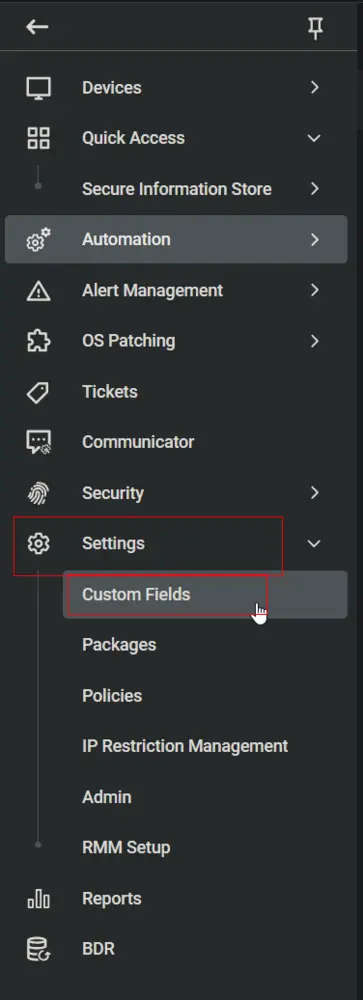Pin the sidebar with the pin icon
Image resolution: width=363 pixels, height=1000 pixels.
pyautogui.click(x=315, y=28)
